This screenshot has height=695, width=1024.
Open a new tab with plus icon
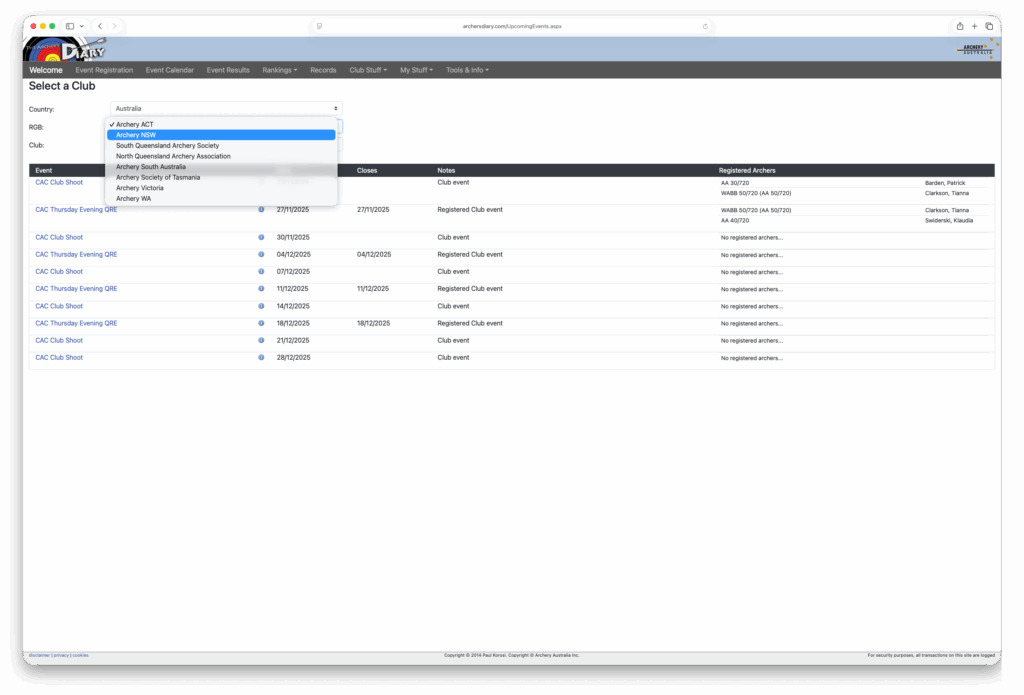coord(975,26)
